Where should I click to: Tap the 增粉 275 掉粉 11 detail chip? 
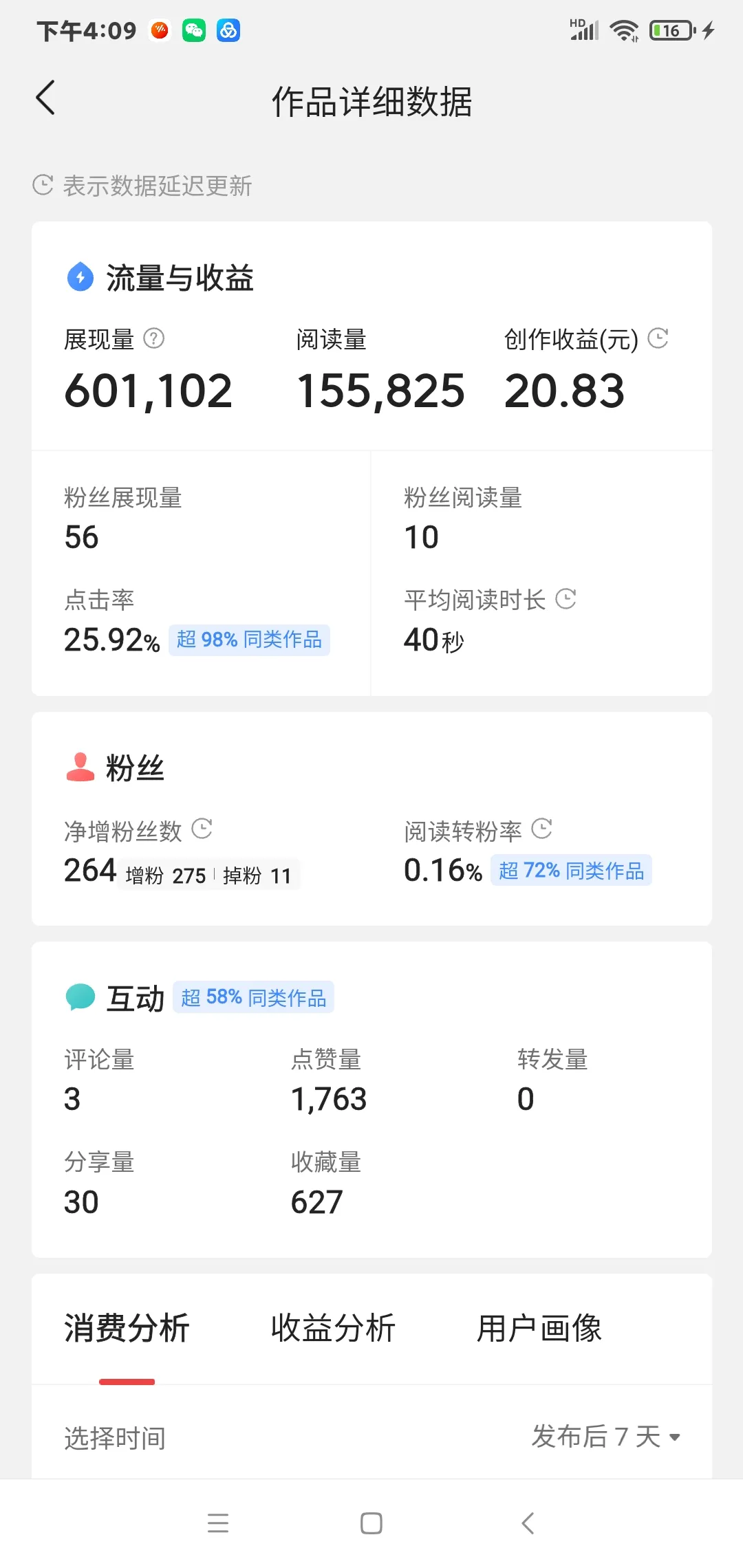click(208, 875)
